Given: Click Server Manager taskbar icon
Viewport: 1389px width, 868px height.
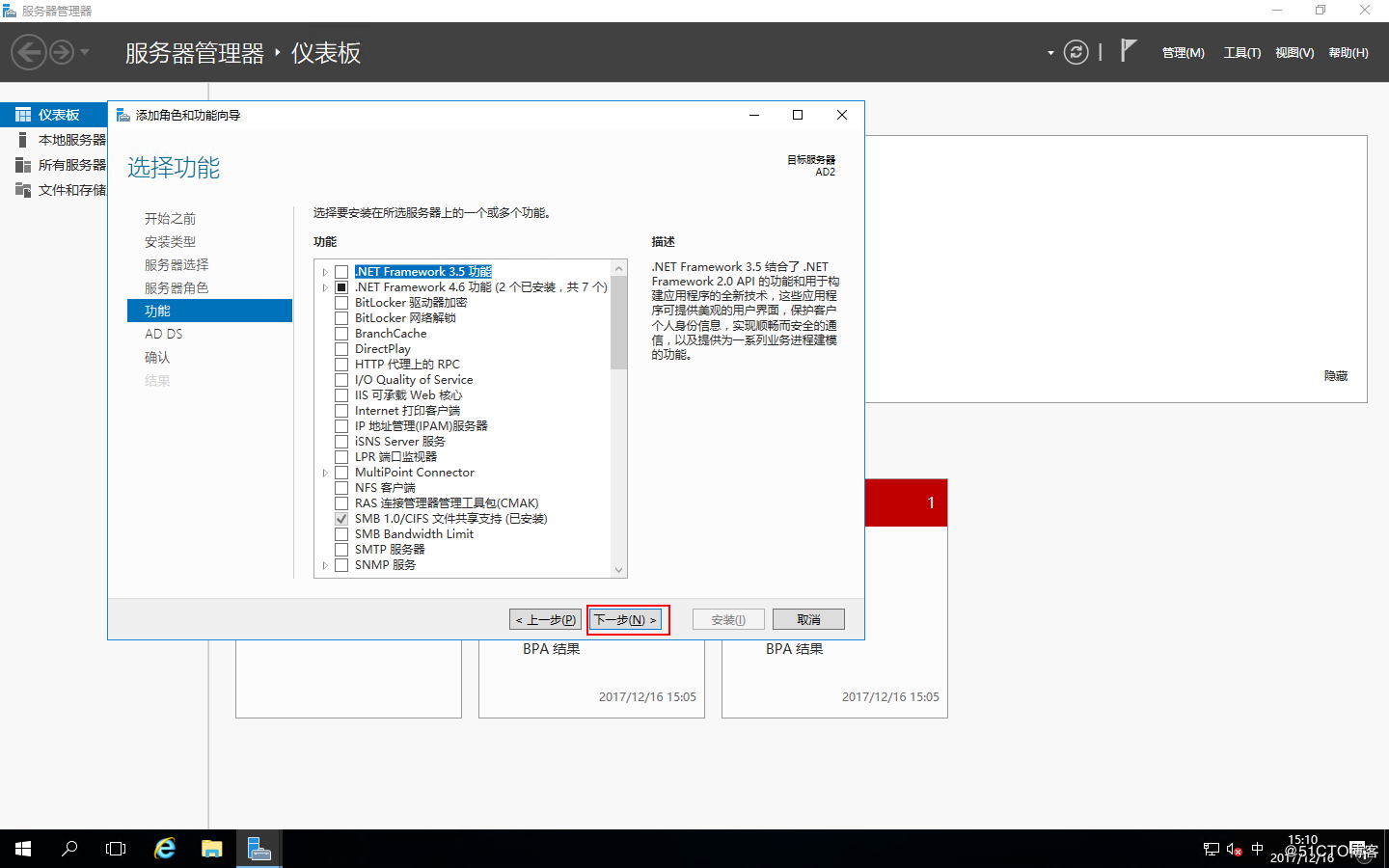Looking at the screenshot, I should 259,849.
